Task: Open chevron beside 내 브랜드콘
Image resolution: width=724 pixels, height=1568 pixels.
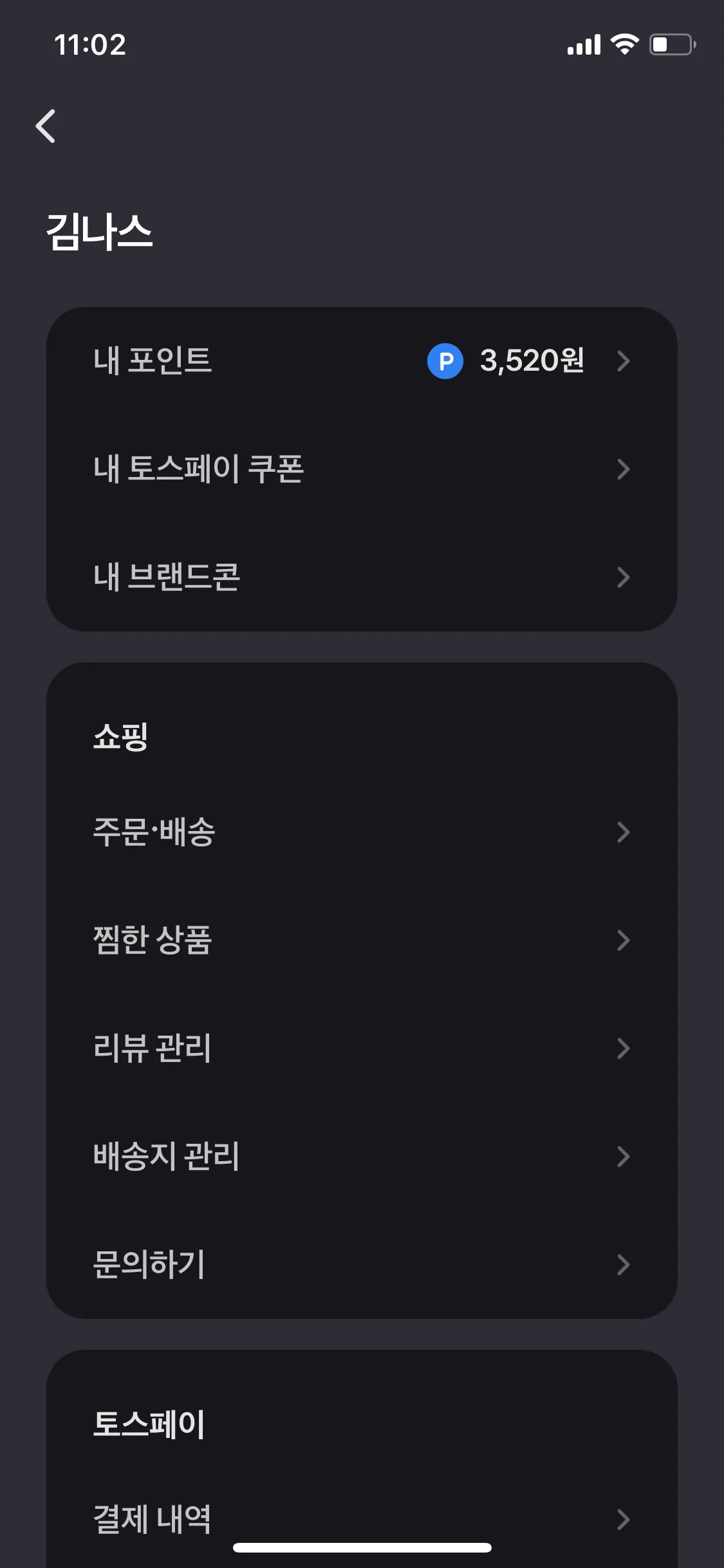Action: coord(623,577)
